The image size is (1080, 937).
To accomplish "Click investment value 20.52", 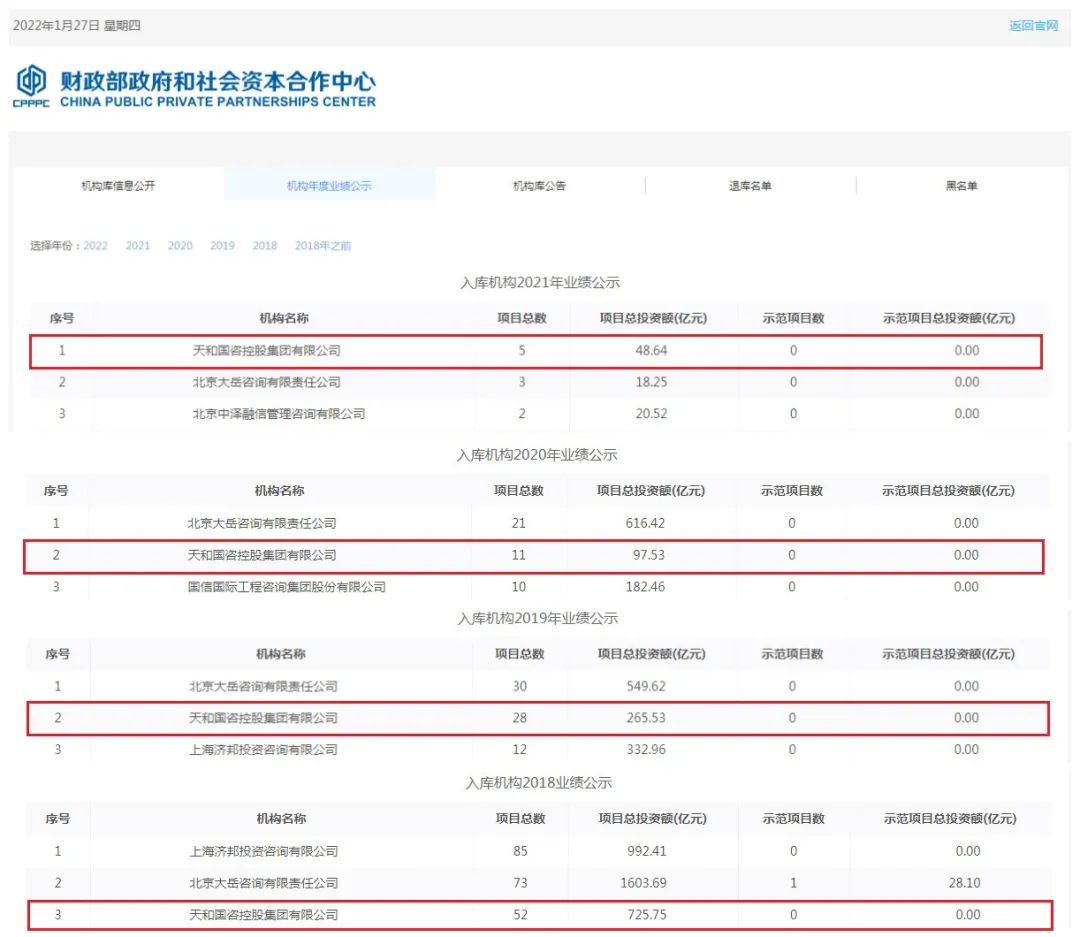I will coord(652,414).
